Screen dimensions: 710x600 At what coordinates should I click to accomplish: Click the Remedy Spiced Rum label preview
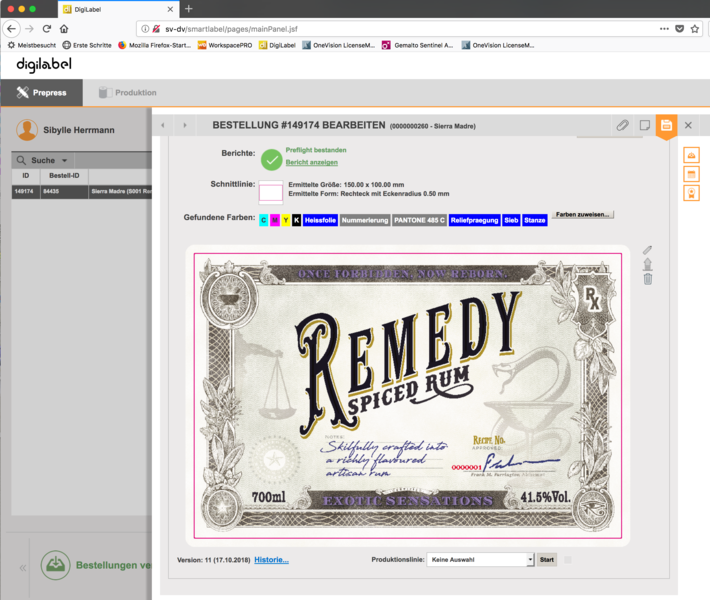(x=407, y=395)
